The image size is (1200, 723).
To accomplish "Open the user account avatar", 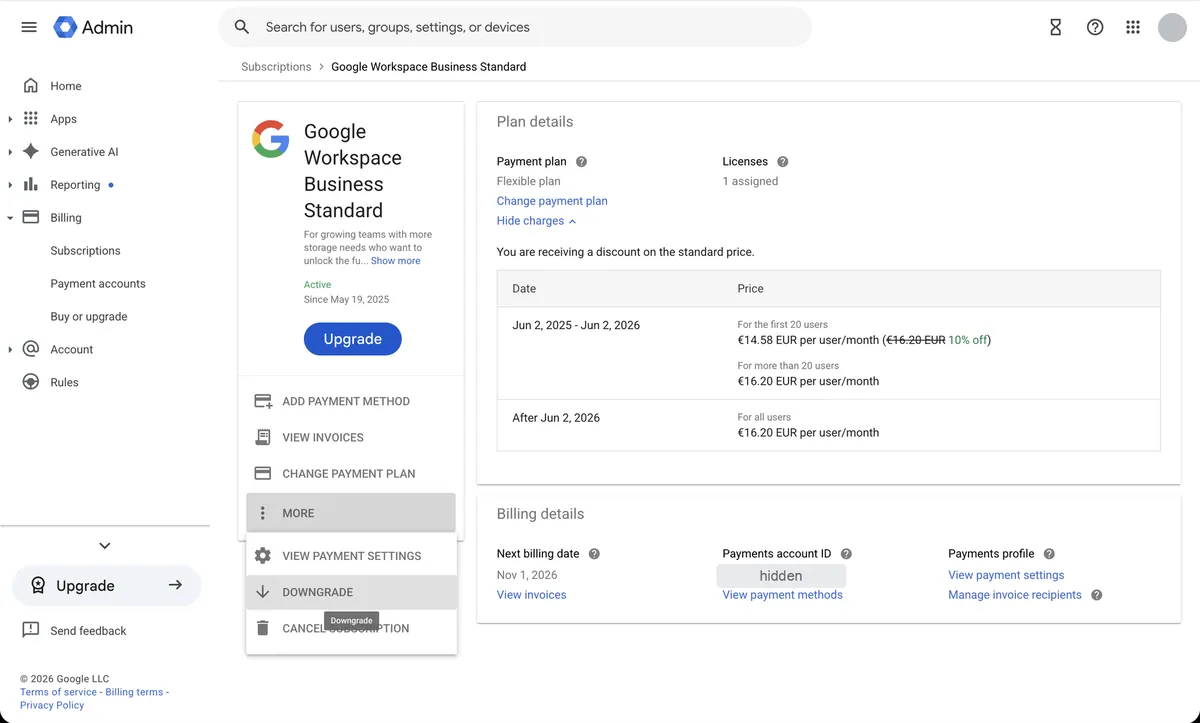I will pos(1172,27).
